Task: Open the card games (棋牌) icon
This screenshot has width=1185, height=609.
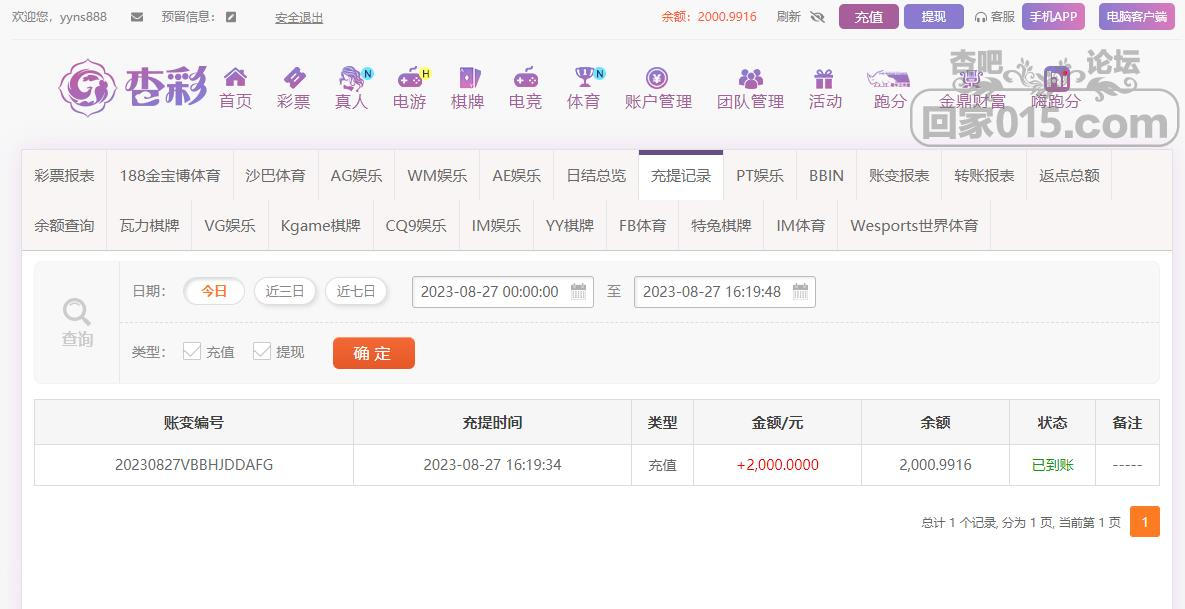Action: point(467,78)
